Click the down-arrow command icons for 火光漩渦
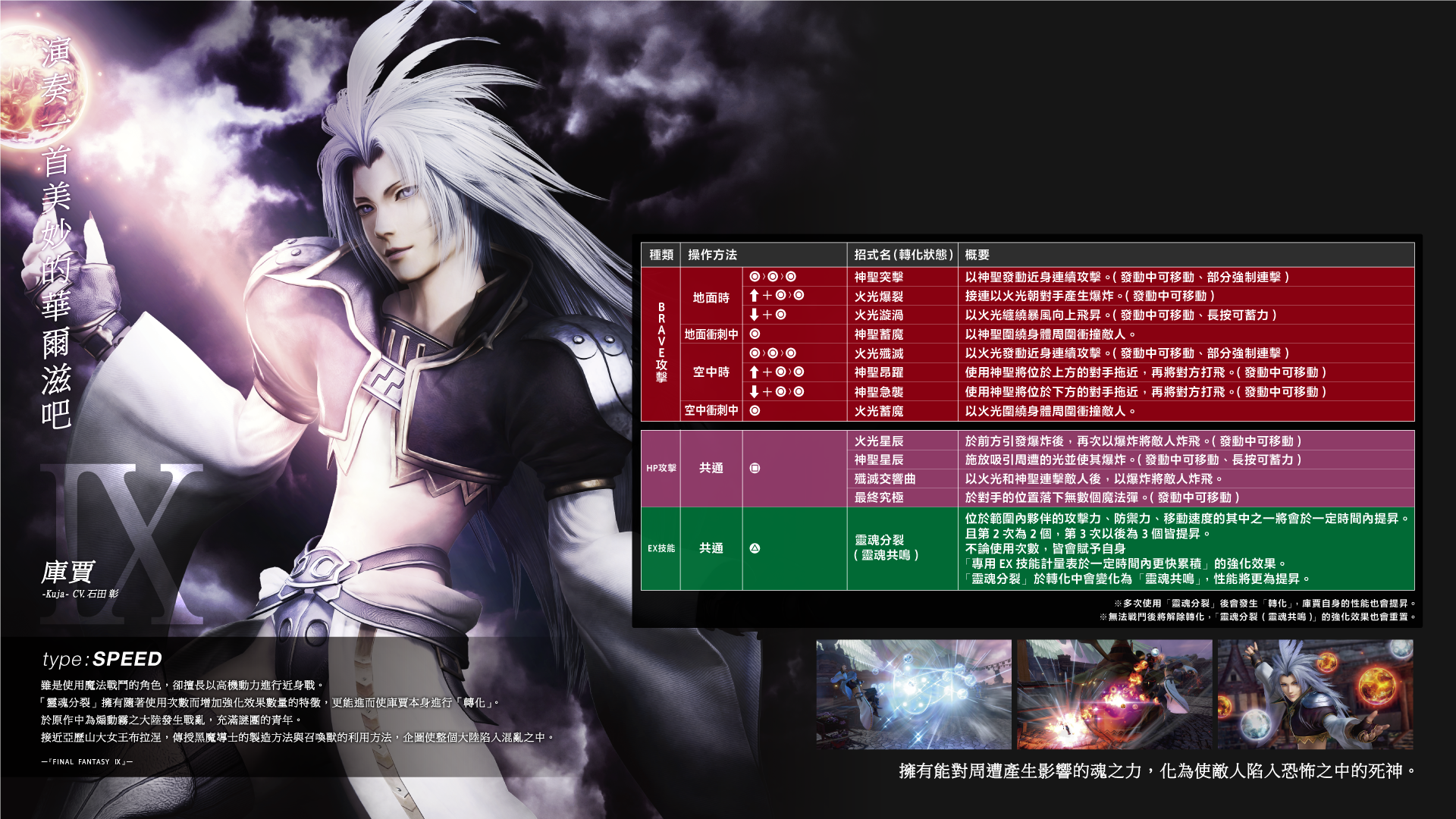Image resolution: width=1456 pixels, height=819 pixels. pos(767,315)
